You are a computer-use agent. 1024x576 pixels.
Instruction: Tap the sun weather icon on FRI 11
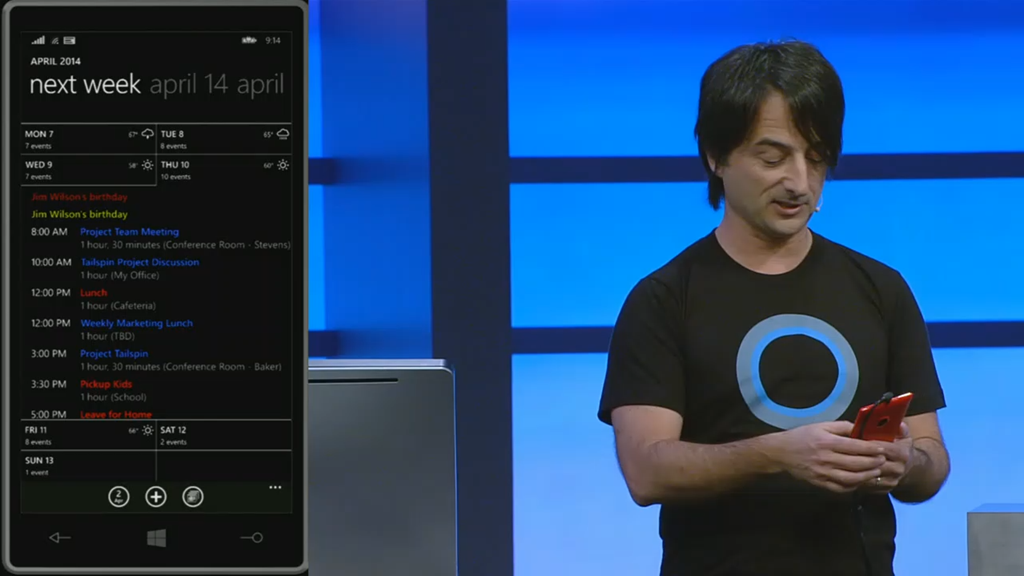148,430
